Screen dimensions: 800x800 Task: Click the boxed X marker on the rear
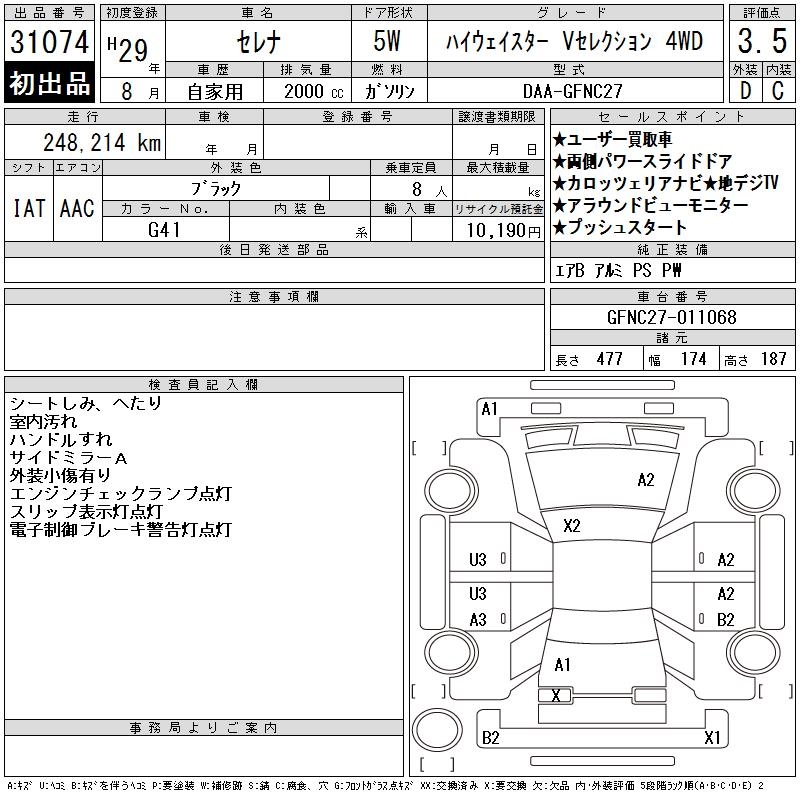point(555,696)
